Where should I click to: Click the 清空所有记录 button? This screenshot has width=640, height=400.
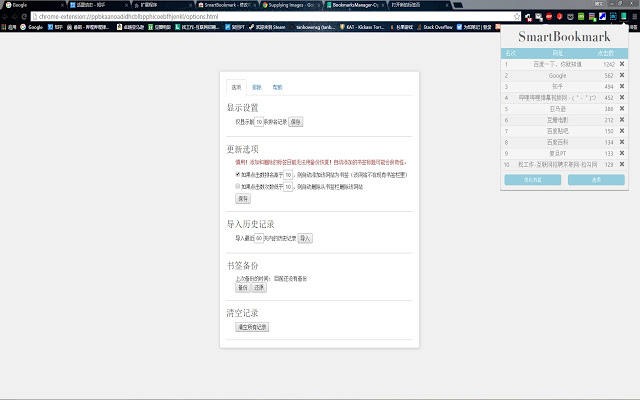pyautogui.click(x=252, y=327)
